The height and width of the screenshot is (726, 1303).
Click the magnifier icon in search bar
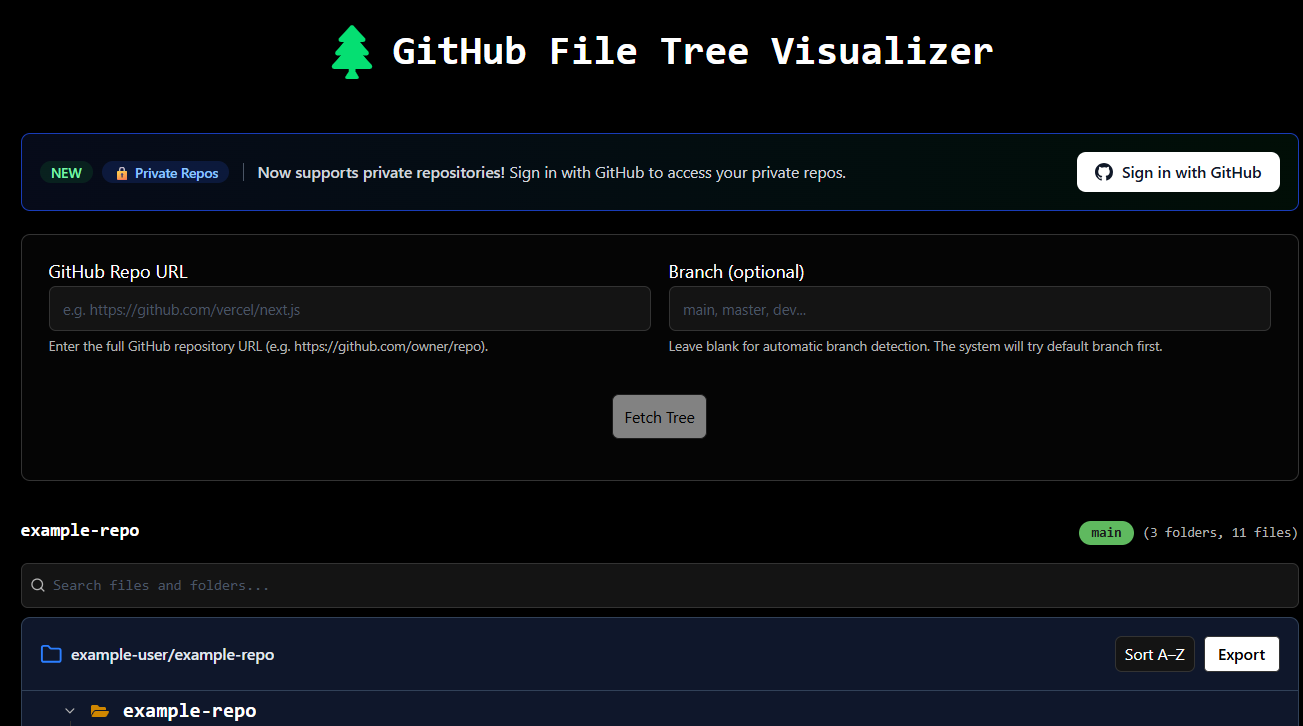[x=38, y=585]
